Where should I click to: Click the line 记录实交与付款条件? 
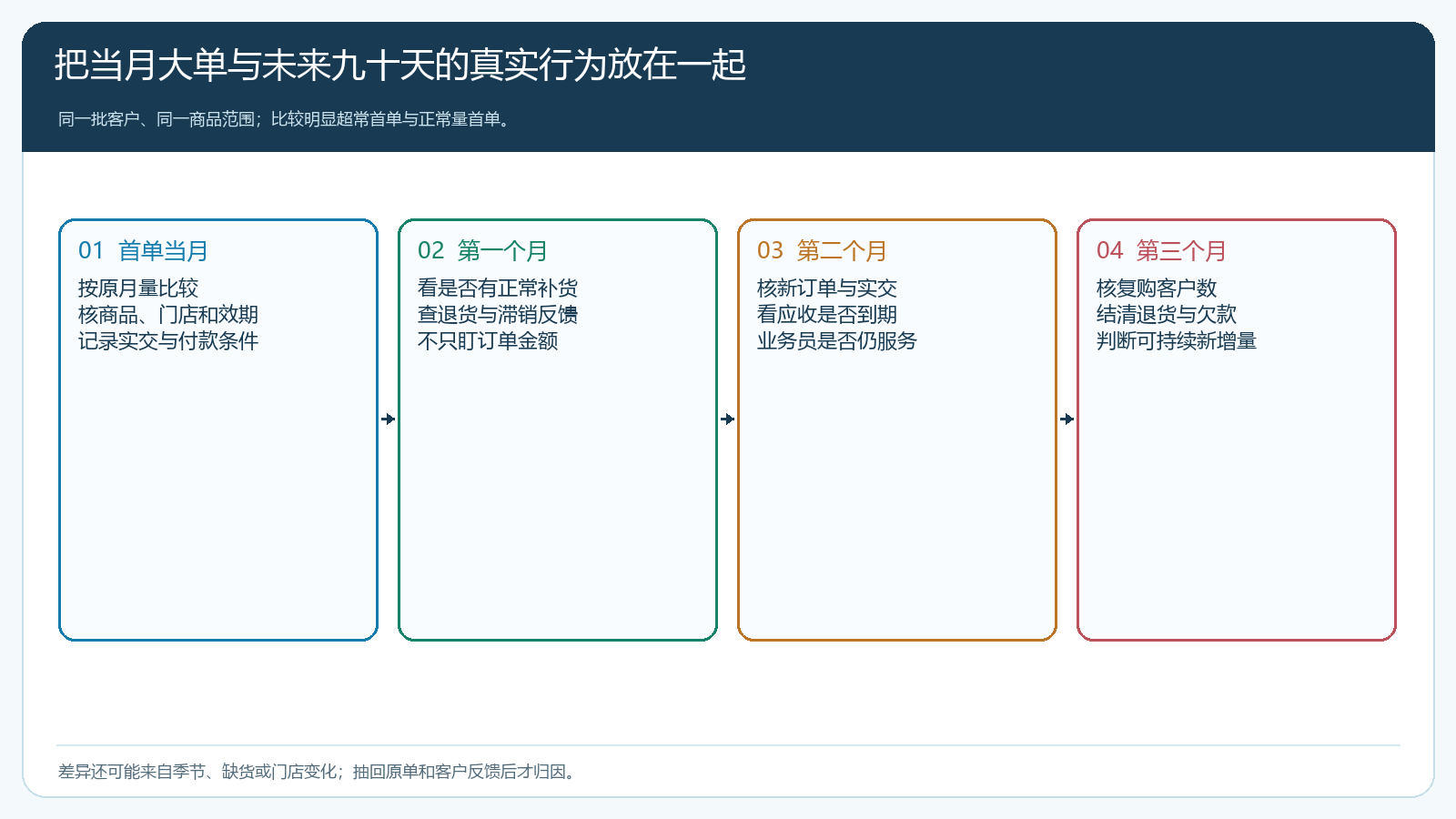pyautogui.click(x=168, y=341)
